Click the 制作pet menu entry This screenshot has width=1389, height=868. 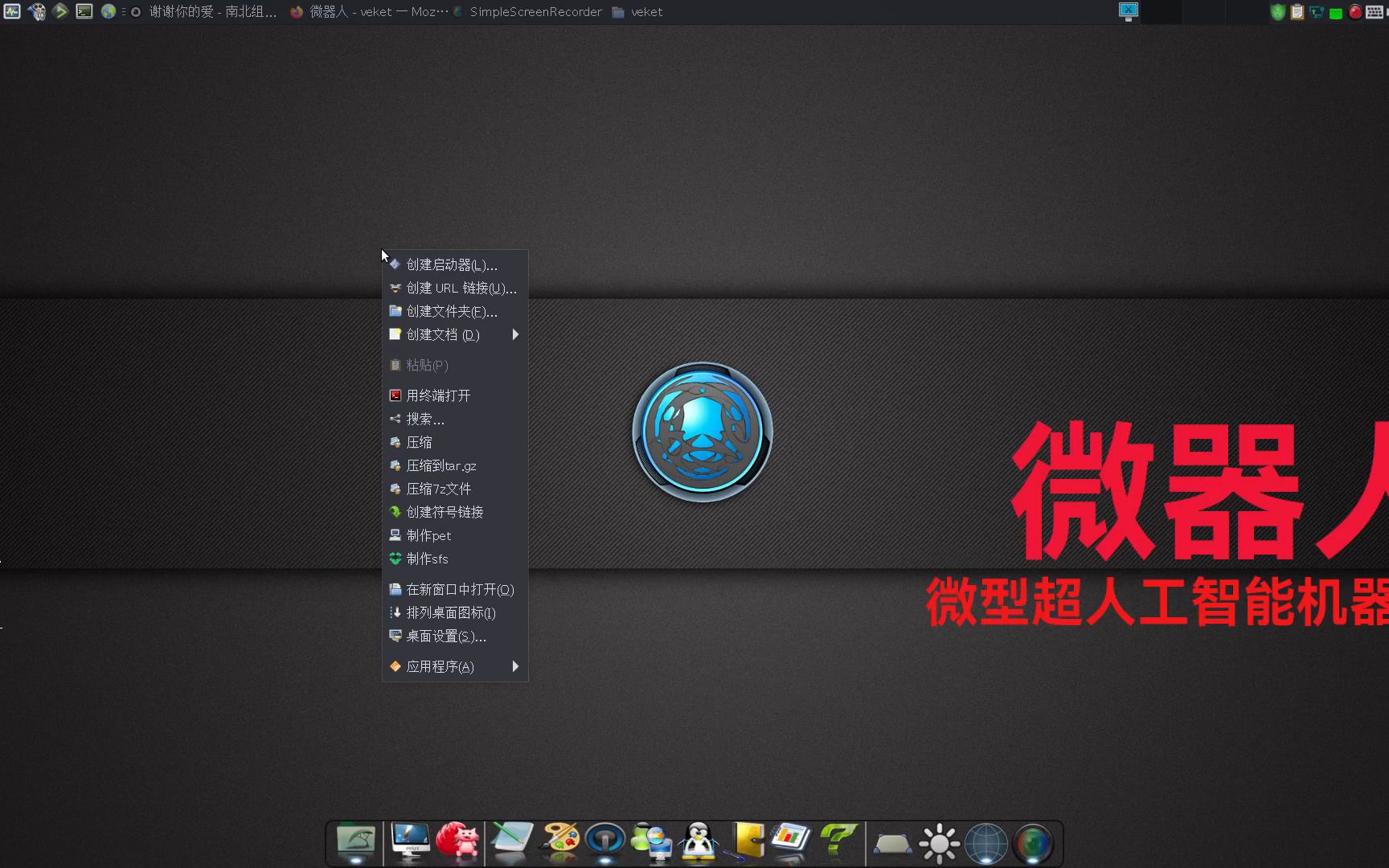pos(455,535)
